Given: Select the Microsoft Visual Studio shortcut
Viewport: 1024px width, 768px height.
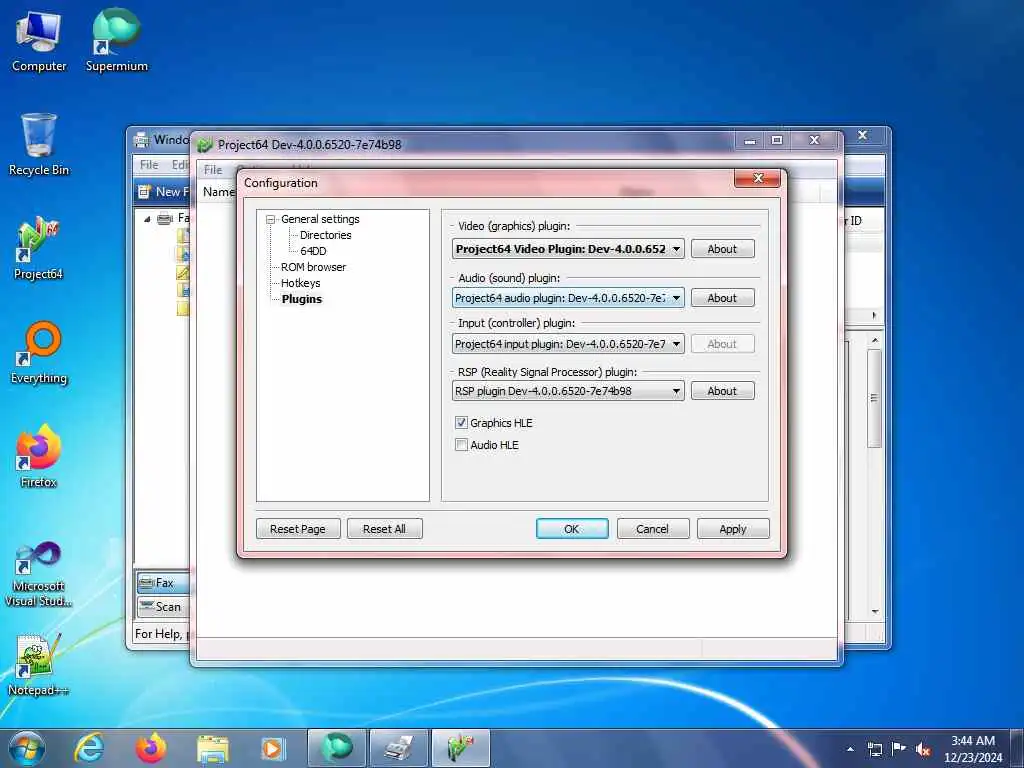Looking at the screenshot, I should click(x=39, y=575).
